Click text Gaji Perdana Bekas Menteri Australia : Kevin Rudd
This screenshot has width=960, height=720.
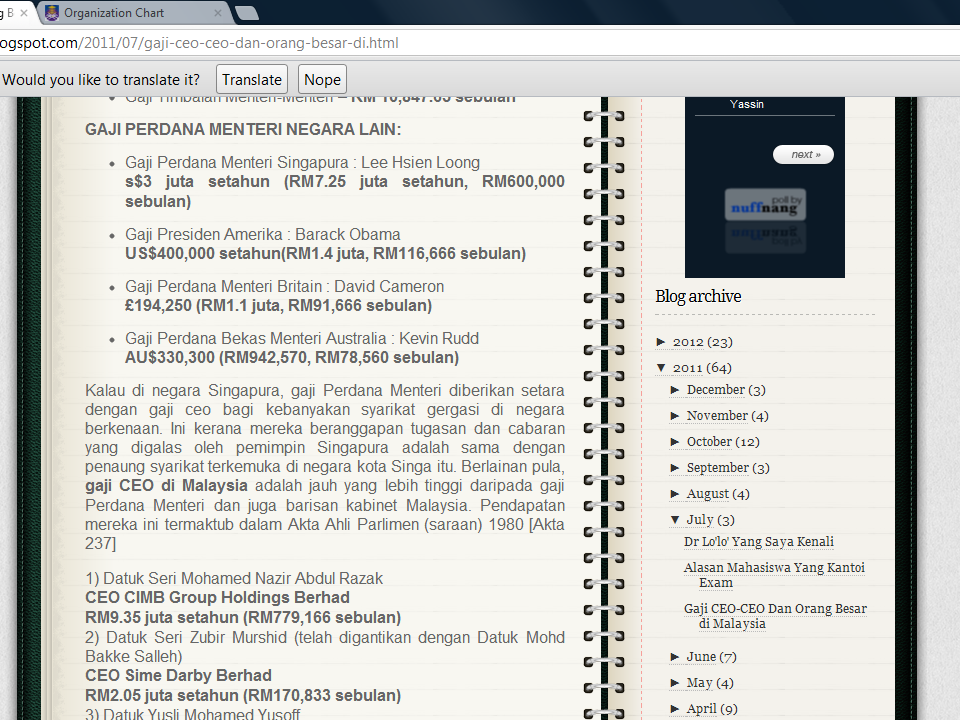302,339
